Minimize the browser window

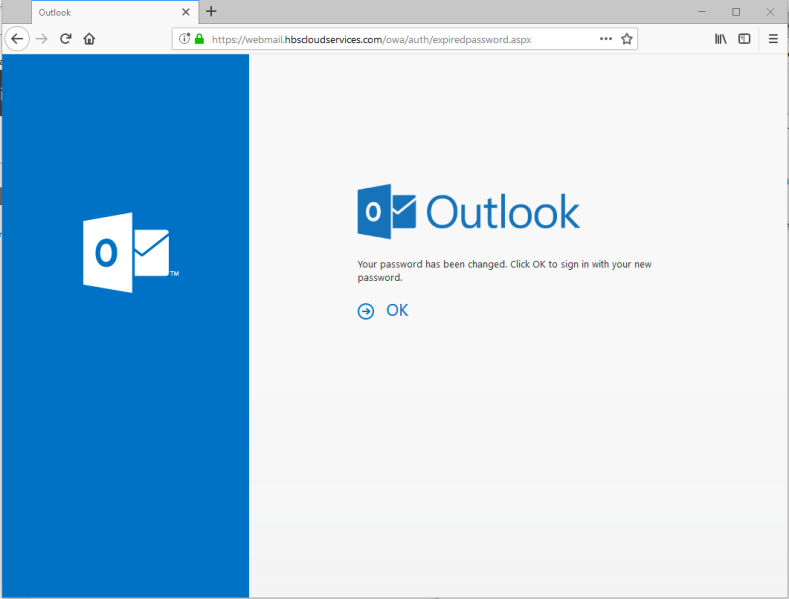pos(702,12)
